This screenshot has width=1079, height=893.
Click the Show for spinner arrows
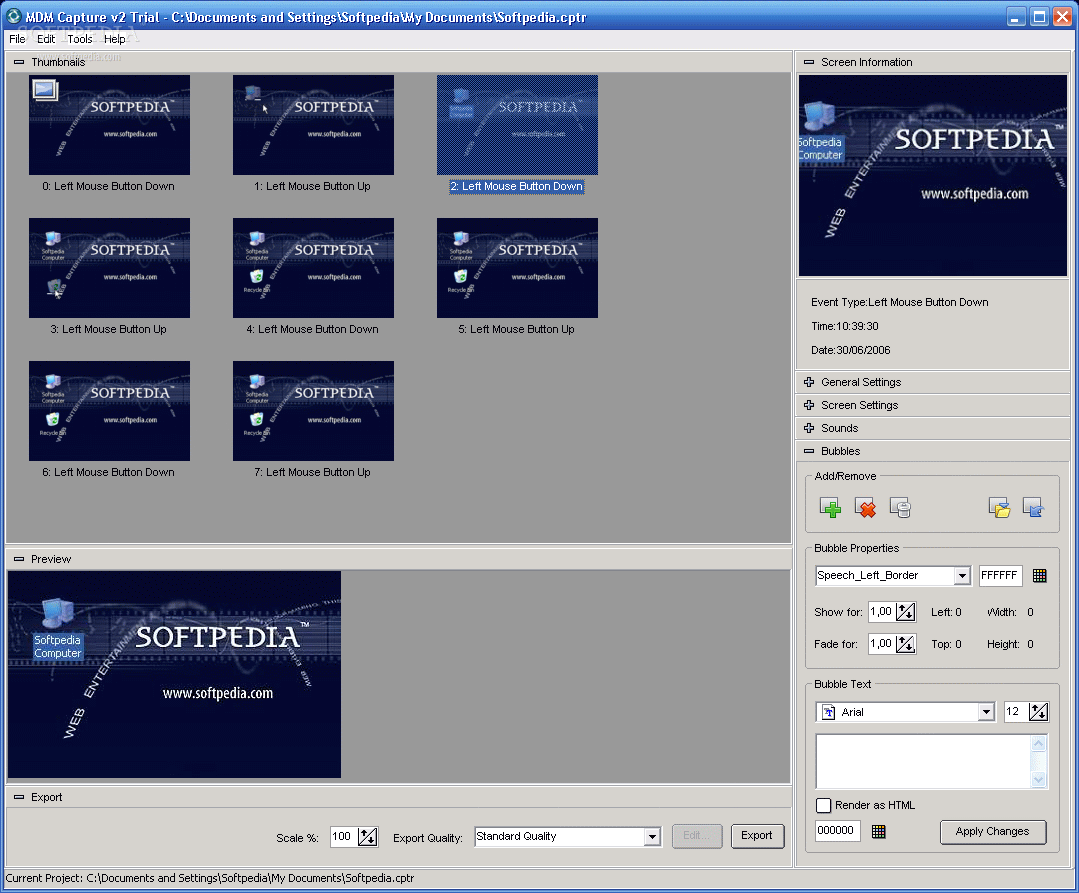(x=906, y=612)
